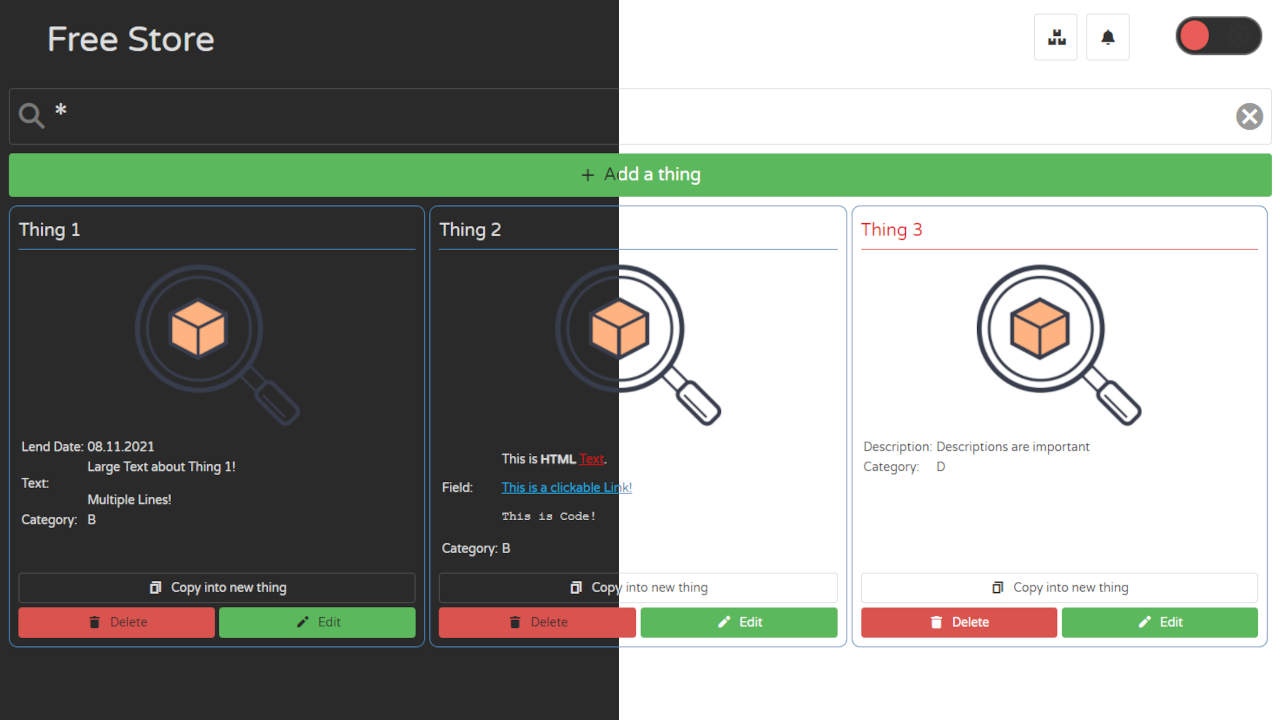The width and height of the screenshot is (1280, 720).
Task: Open Thing 2 card title
Action: click(x=470, y=230)
